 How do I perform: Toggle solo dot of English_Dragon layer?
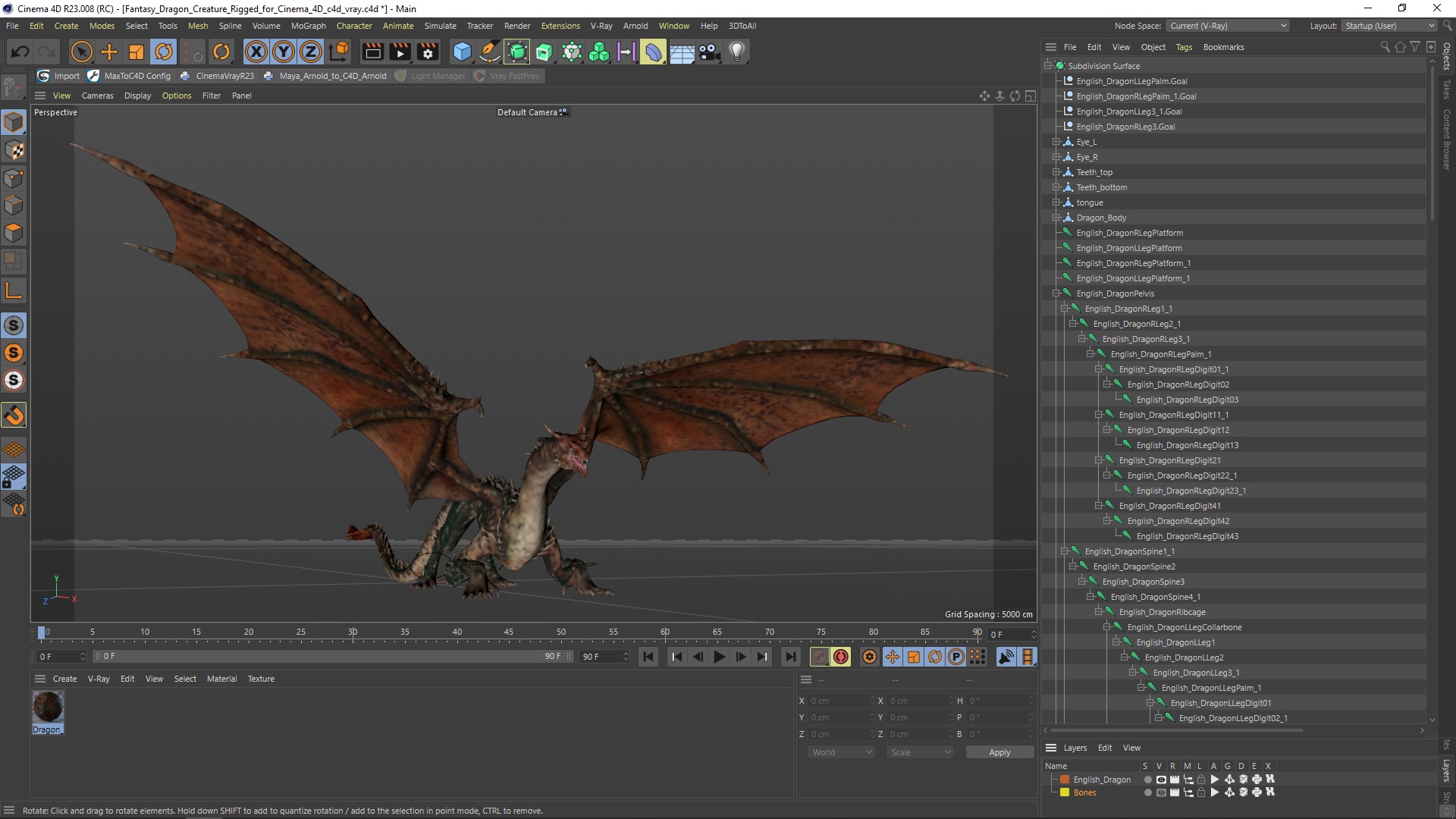pos(1147,780)
